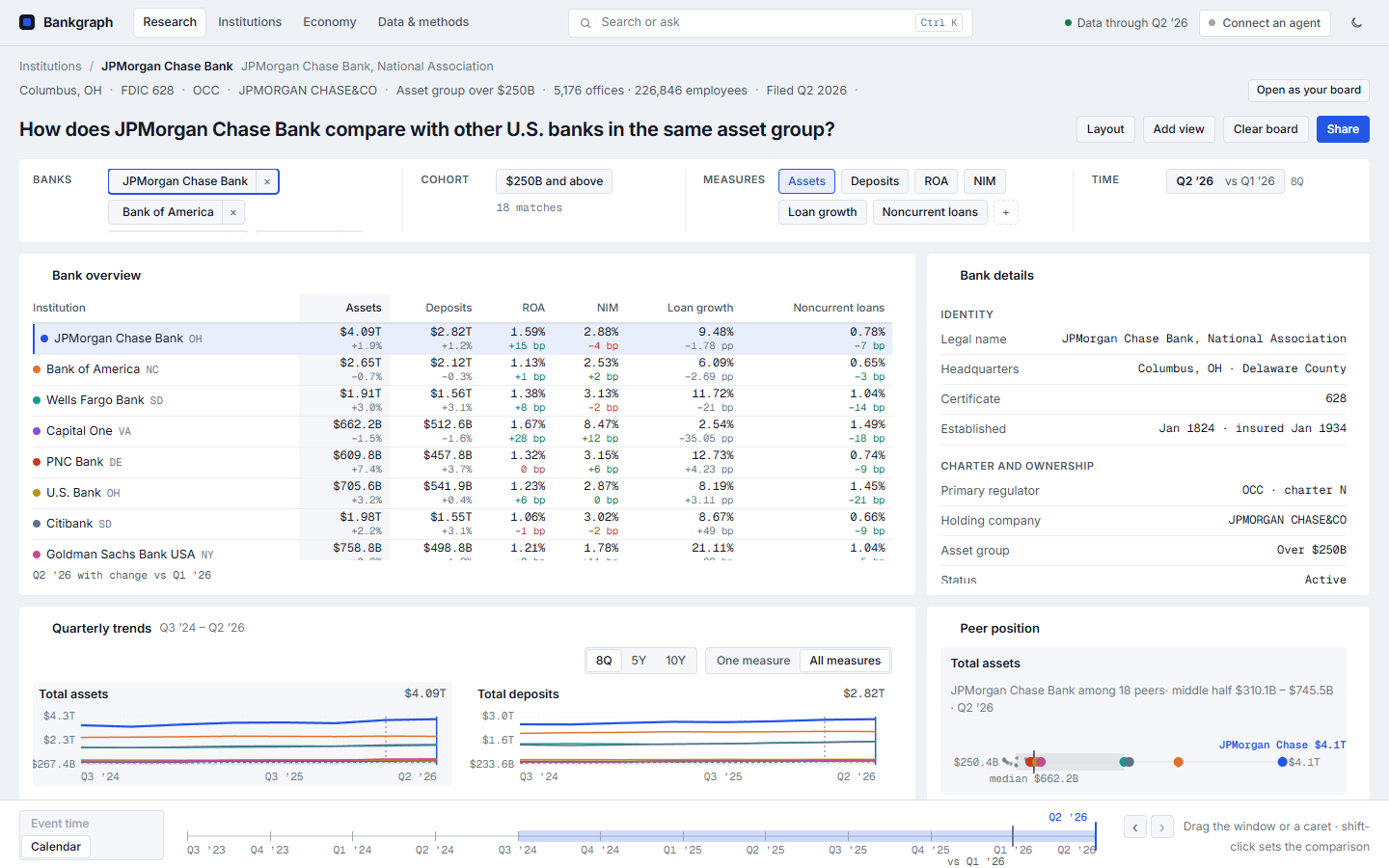Select the All measures view option

[x=845, y=661]
